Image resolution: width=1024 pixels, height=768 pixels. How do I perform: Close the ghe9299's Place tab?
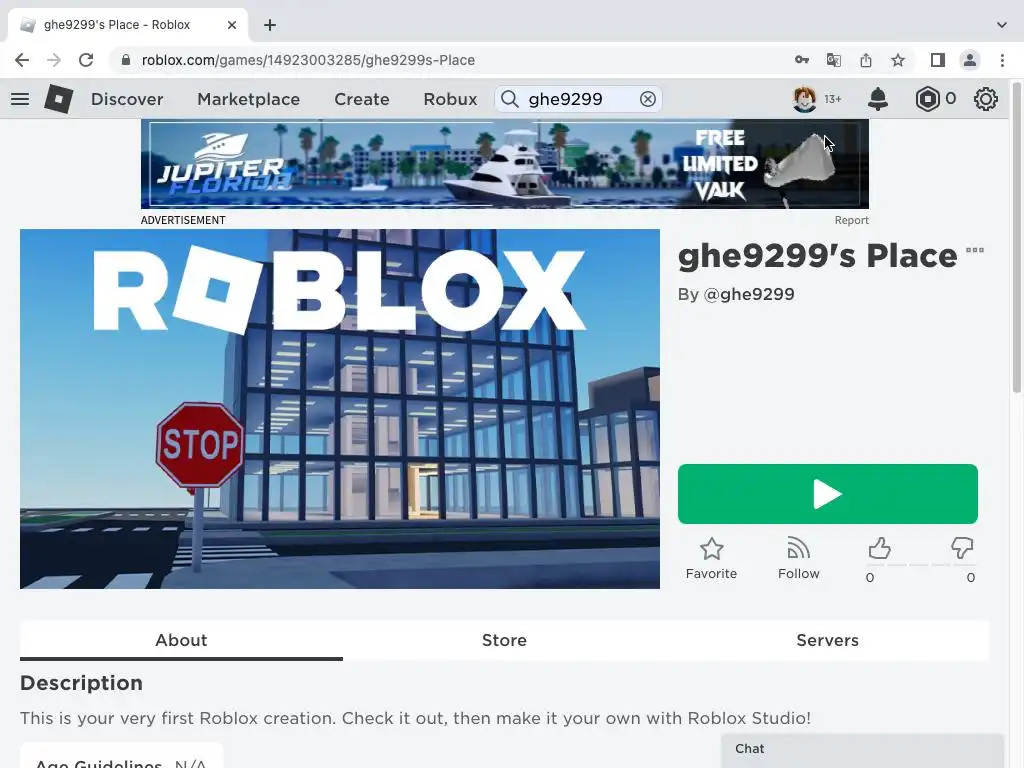point(232,25)
